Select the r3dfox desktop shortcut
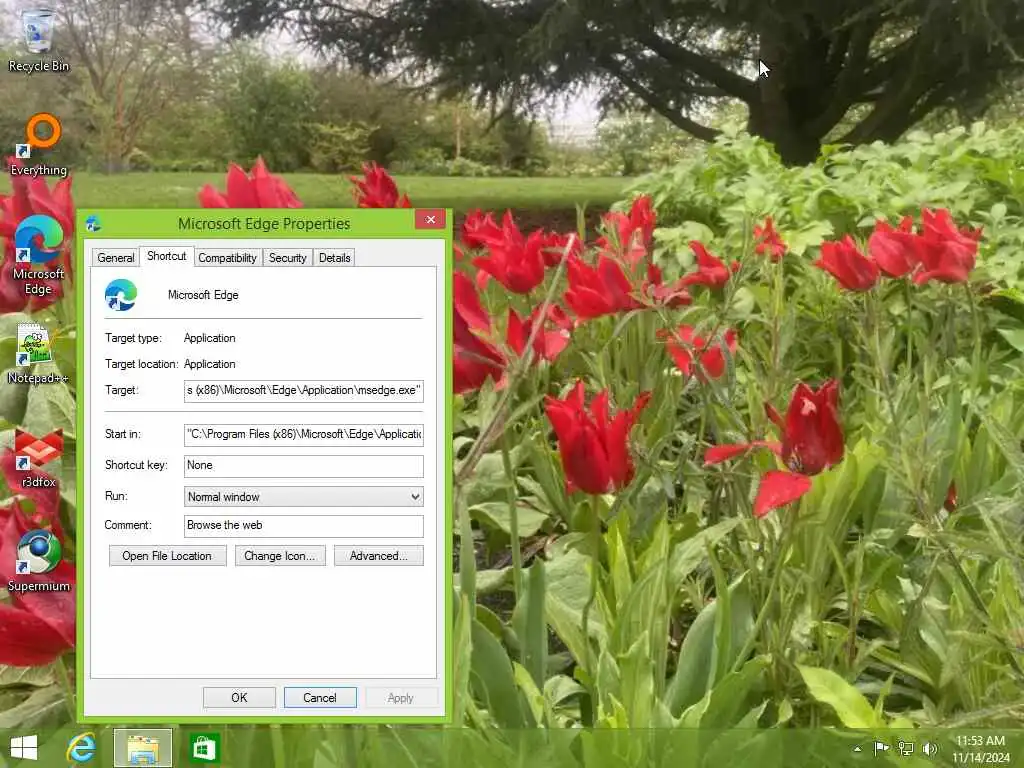The height and width of the screenshot is (768, 1024). click(x=39, y=458)
